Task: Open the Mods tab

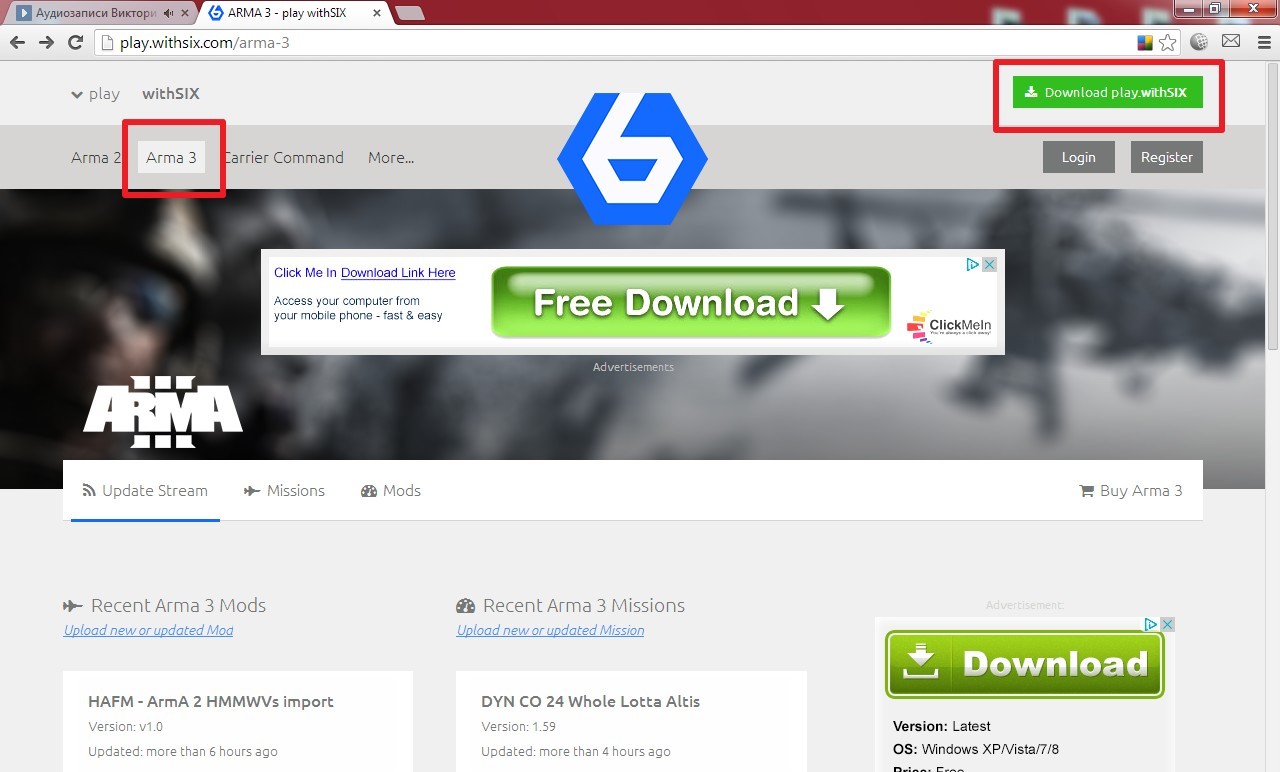Action: [x=391, y=491]
